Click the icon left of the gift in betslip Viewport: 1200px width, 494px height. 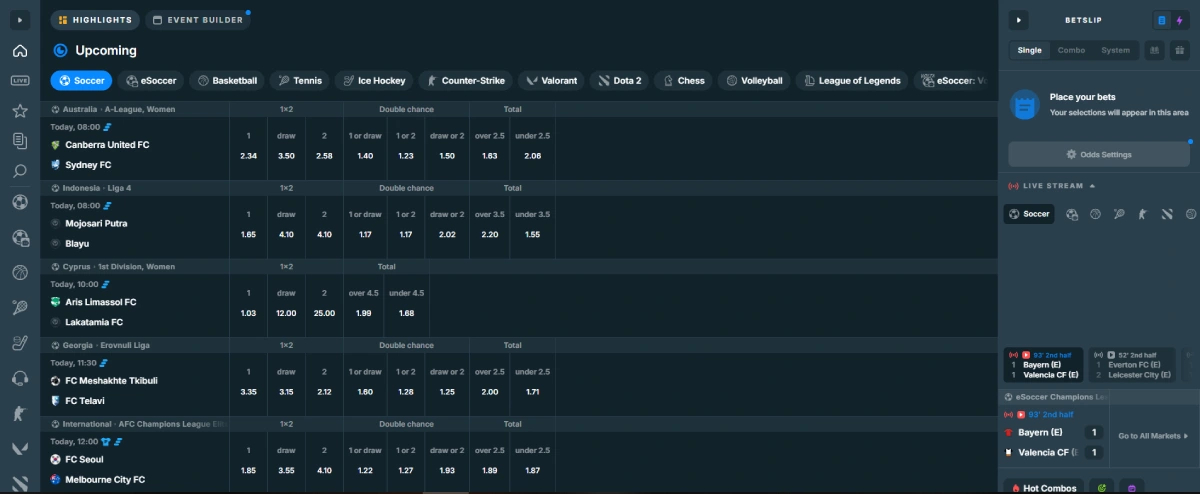[x=1154, y=50]
